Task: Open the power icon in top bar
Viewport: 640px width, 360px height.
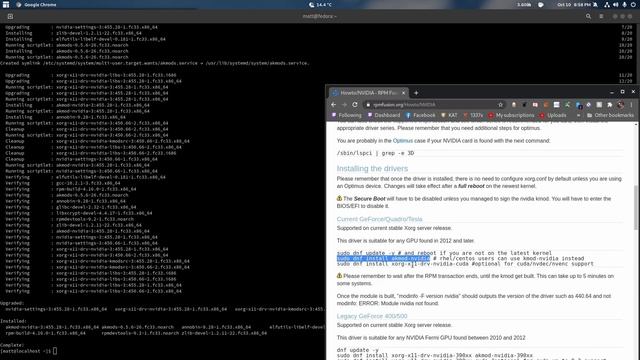Action: (633, 4)
